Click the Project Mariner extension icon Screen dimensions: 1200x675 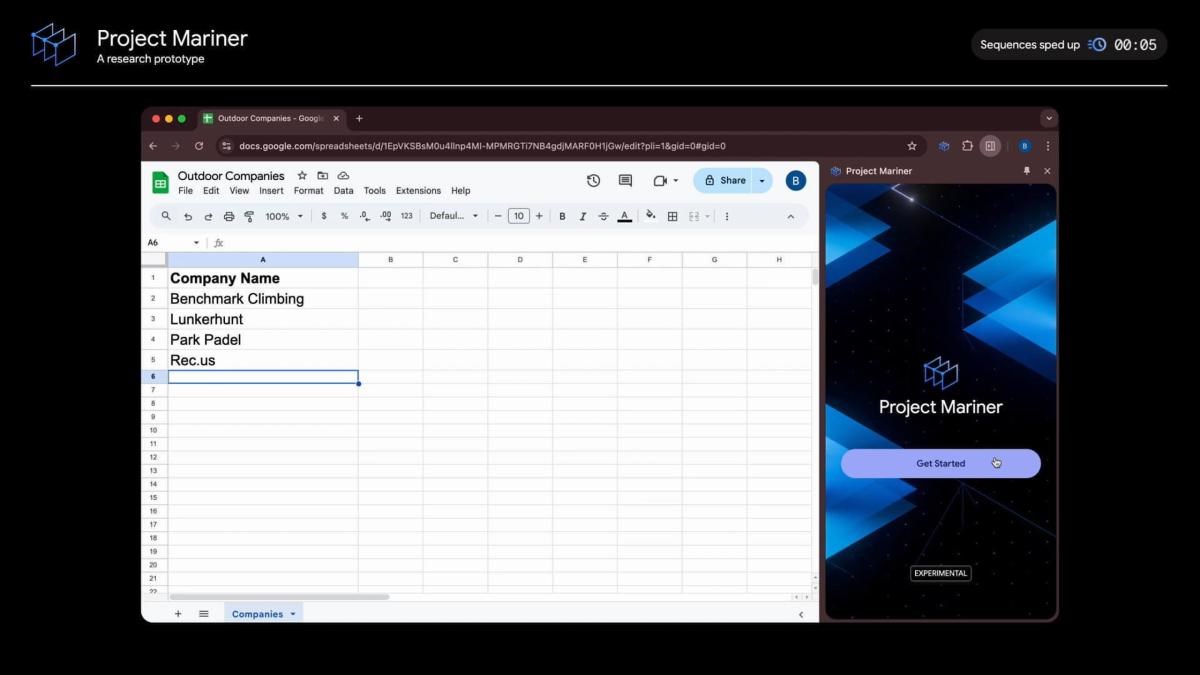click(943, 146)
